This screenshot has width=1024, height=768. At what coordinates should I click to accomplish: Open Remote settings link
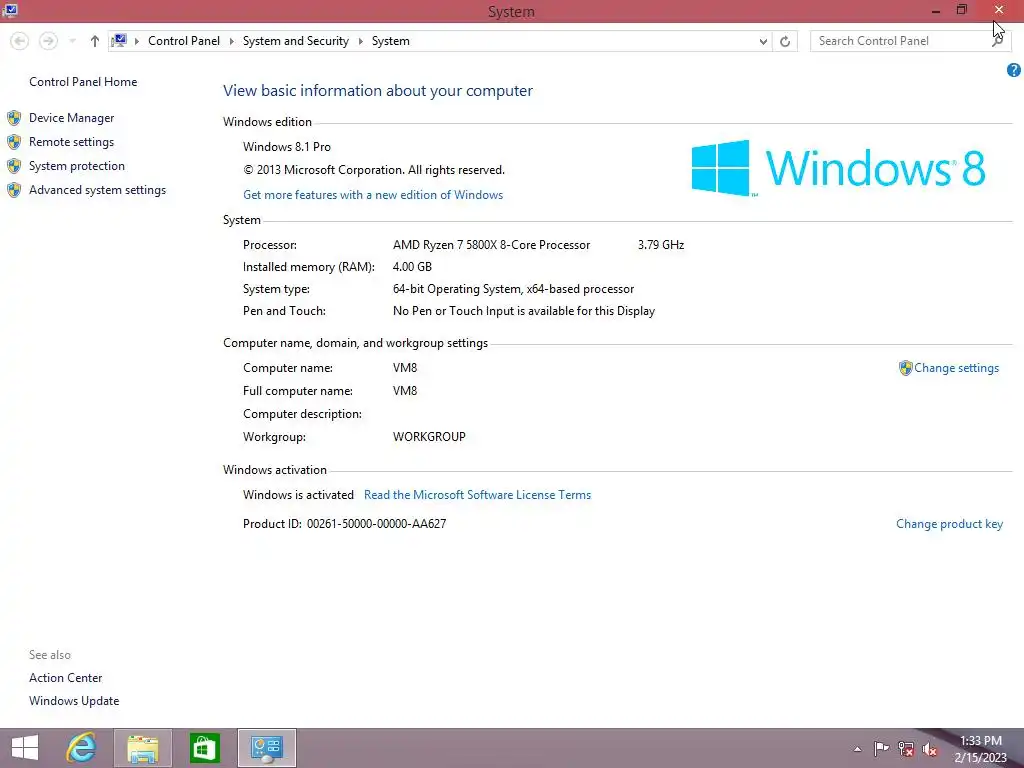coord(71,142)
